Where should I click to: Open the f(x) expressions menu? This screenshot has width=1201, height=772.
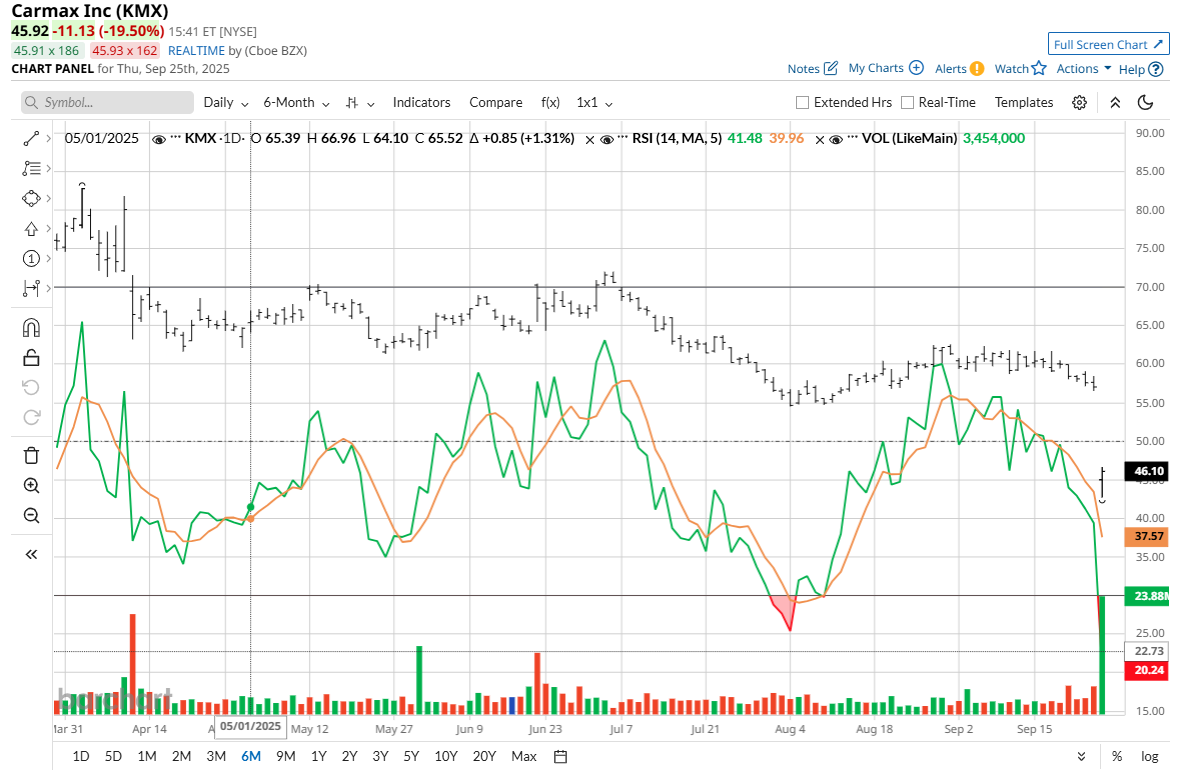550,102
